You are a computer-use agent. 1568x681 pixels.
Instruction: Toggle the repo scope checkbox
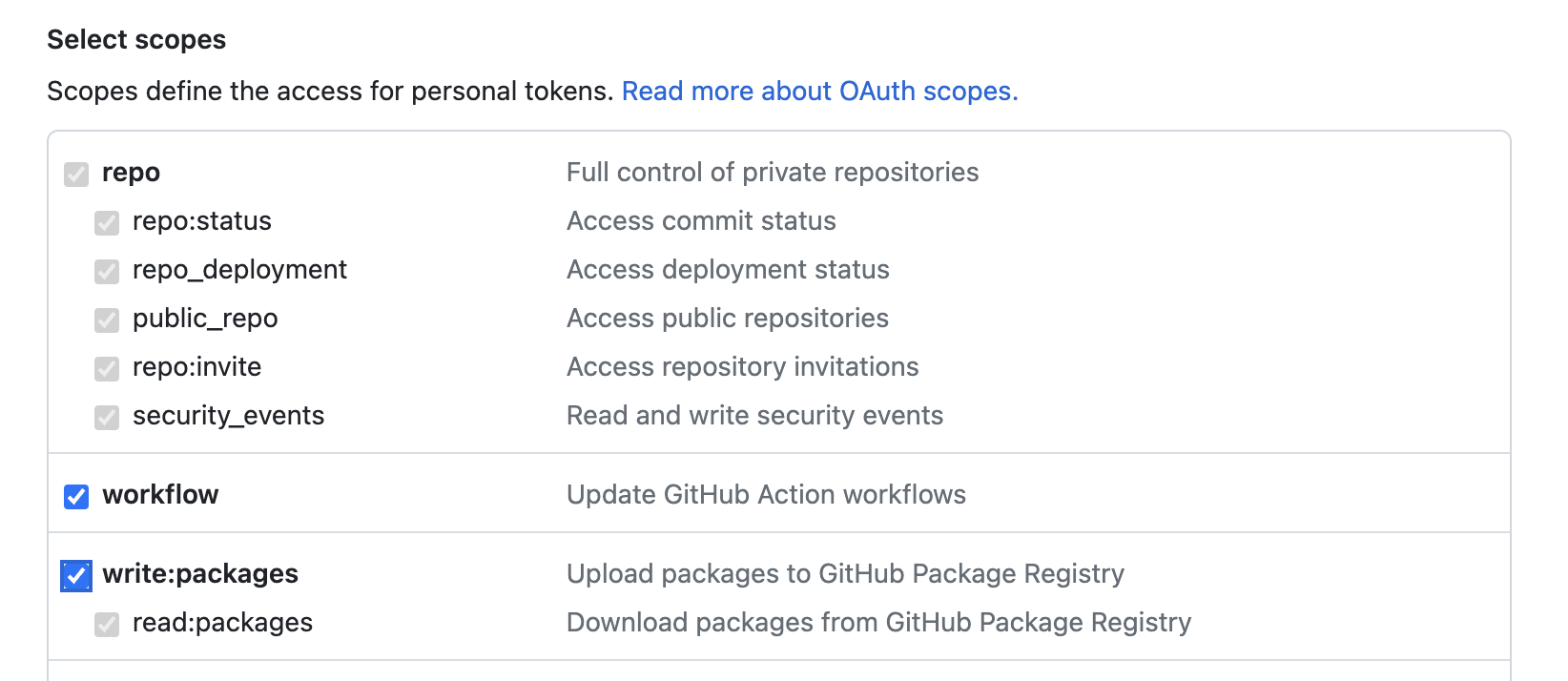76,175
